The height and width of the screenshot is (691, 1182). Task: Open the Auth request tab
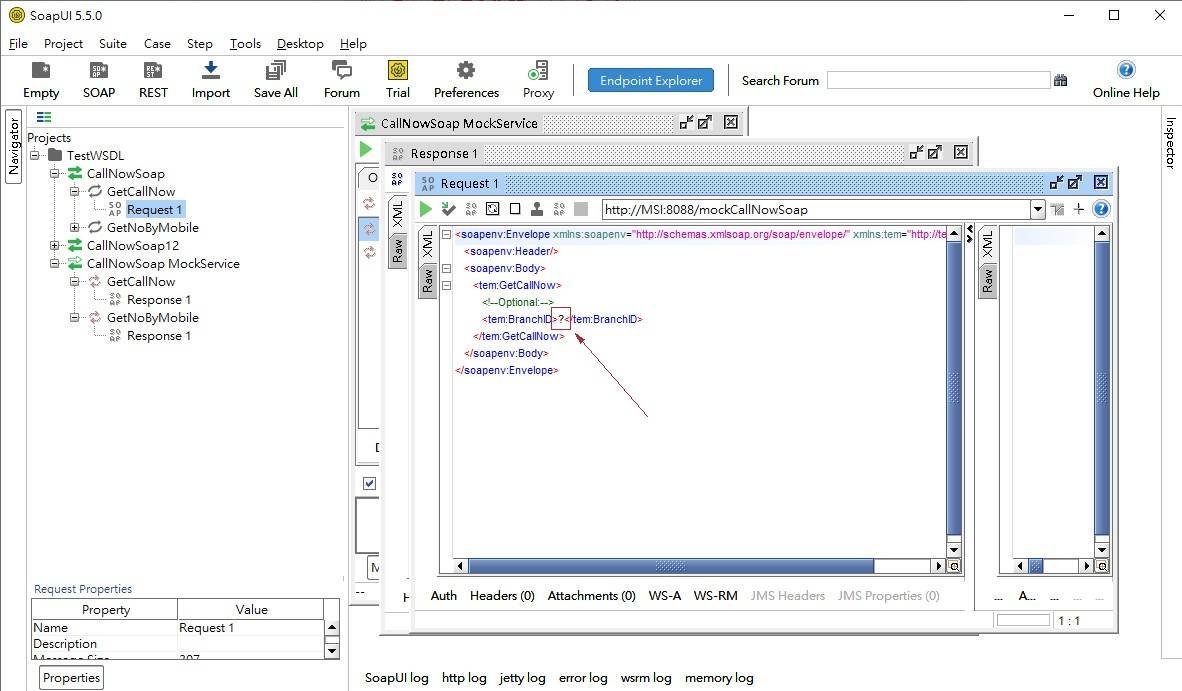tap(443, 595)
